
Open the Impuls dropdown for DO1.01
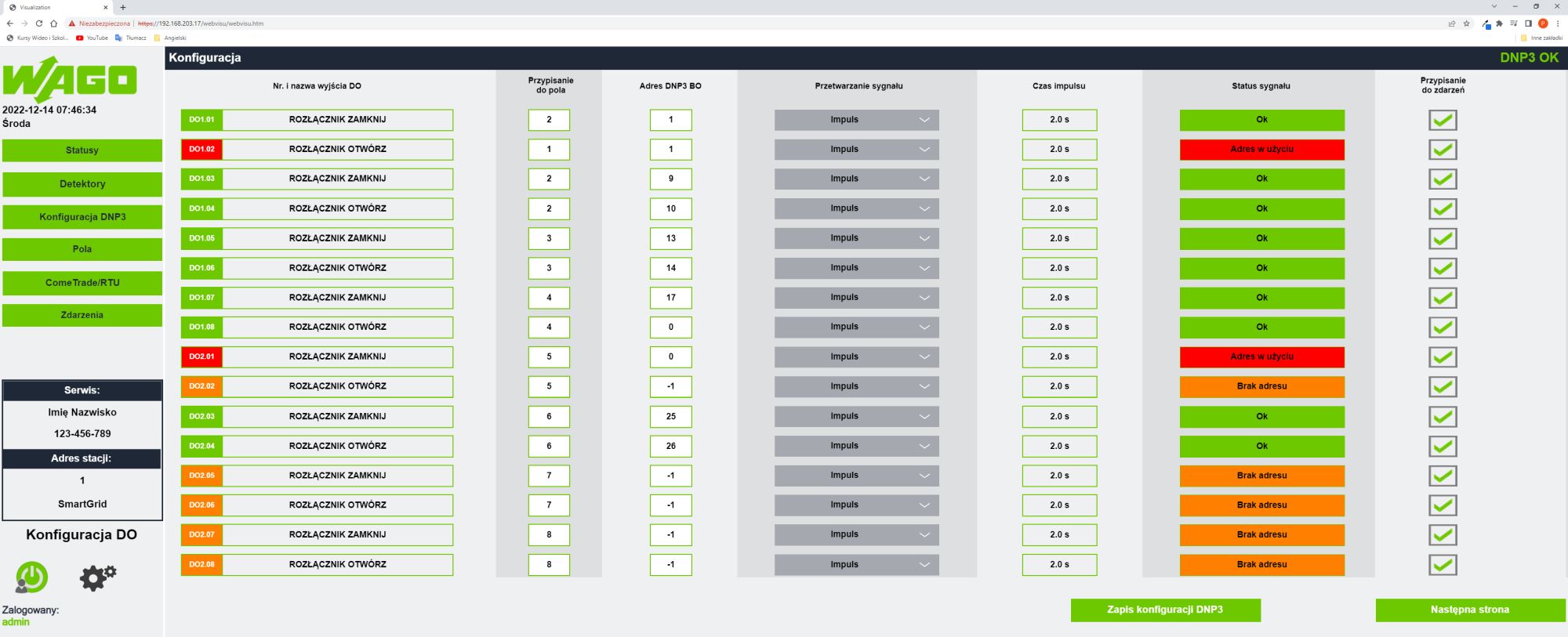(x=856, y=120)
